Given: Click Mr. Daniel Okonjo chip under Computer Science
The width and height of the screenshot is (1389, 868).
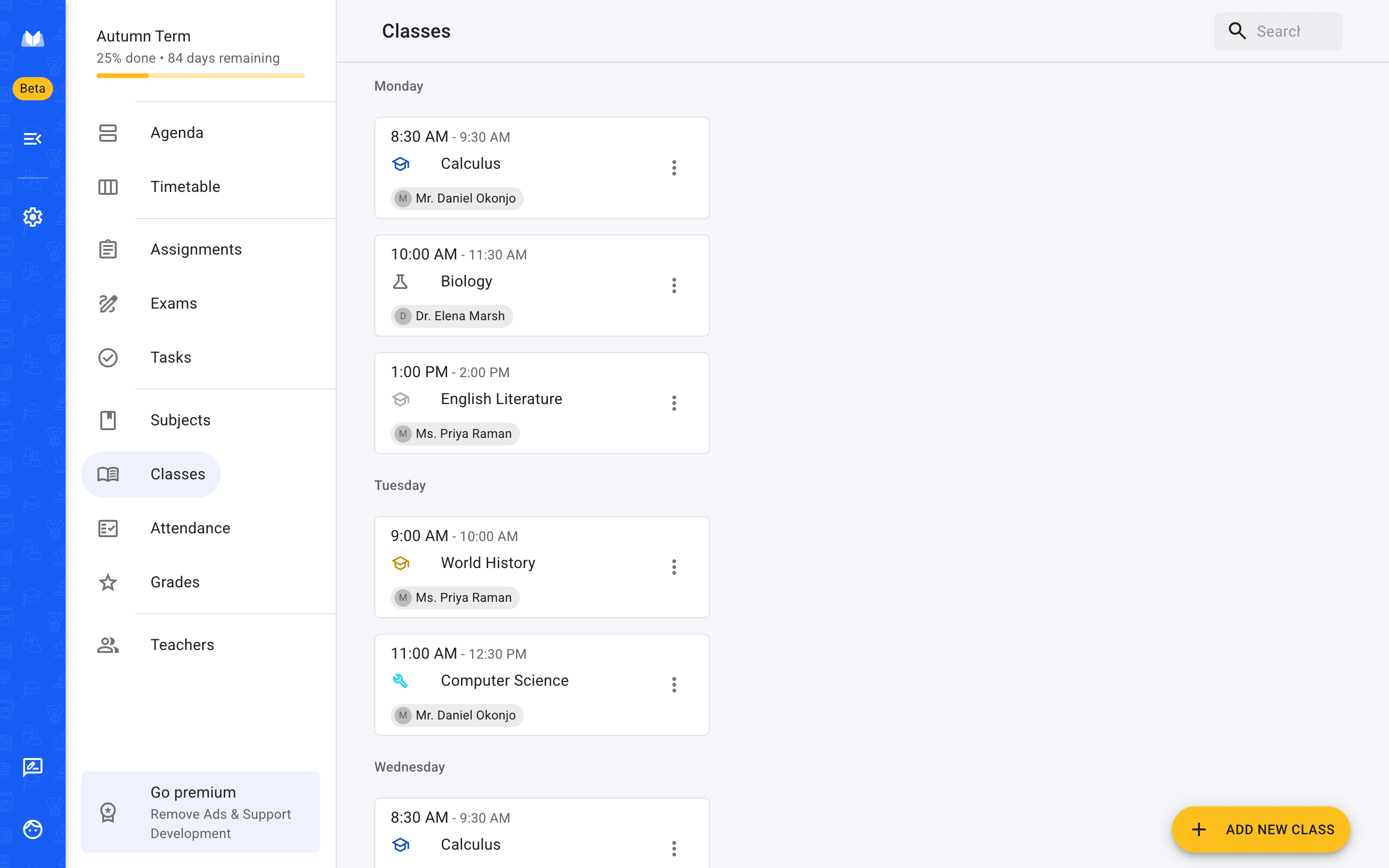Looking at the screenshot, I should click(x=457, y=715).
